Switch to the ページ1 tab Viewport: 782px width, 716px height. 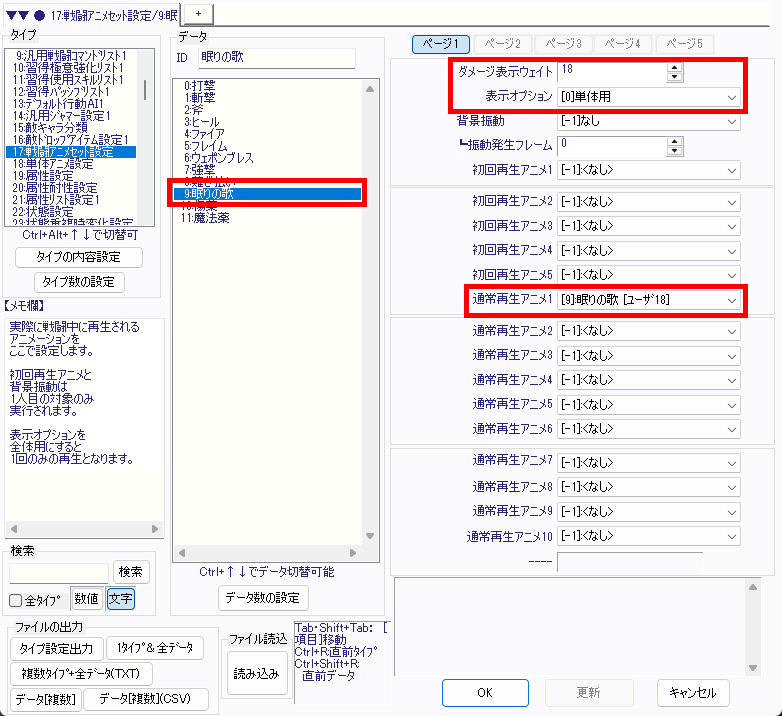[441, 44]
